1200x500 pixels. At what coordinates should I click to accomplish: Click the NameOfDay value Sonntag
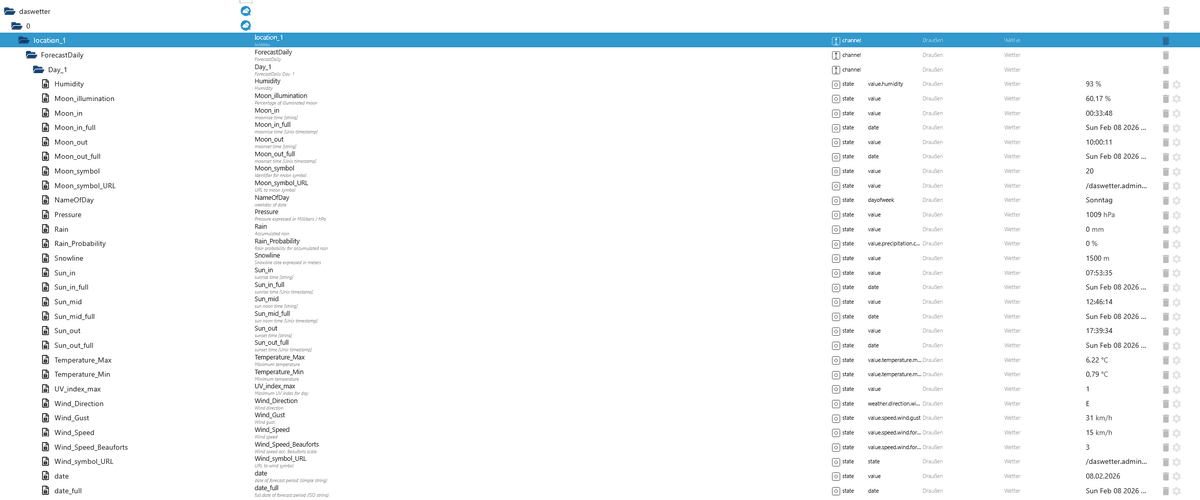[1099, 200]
